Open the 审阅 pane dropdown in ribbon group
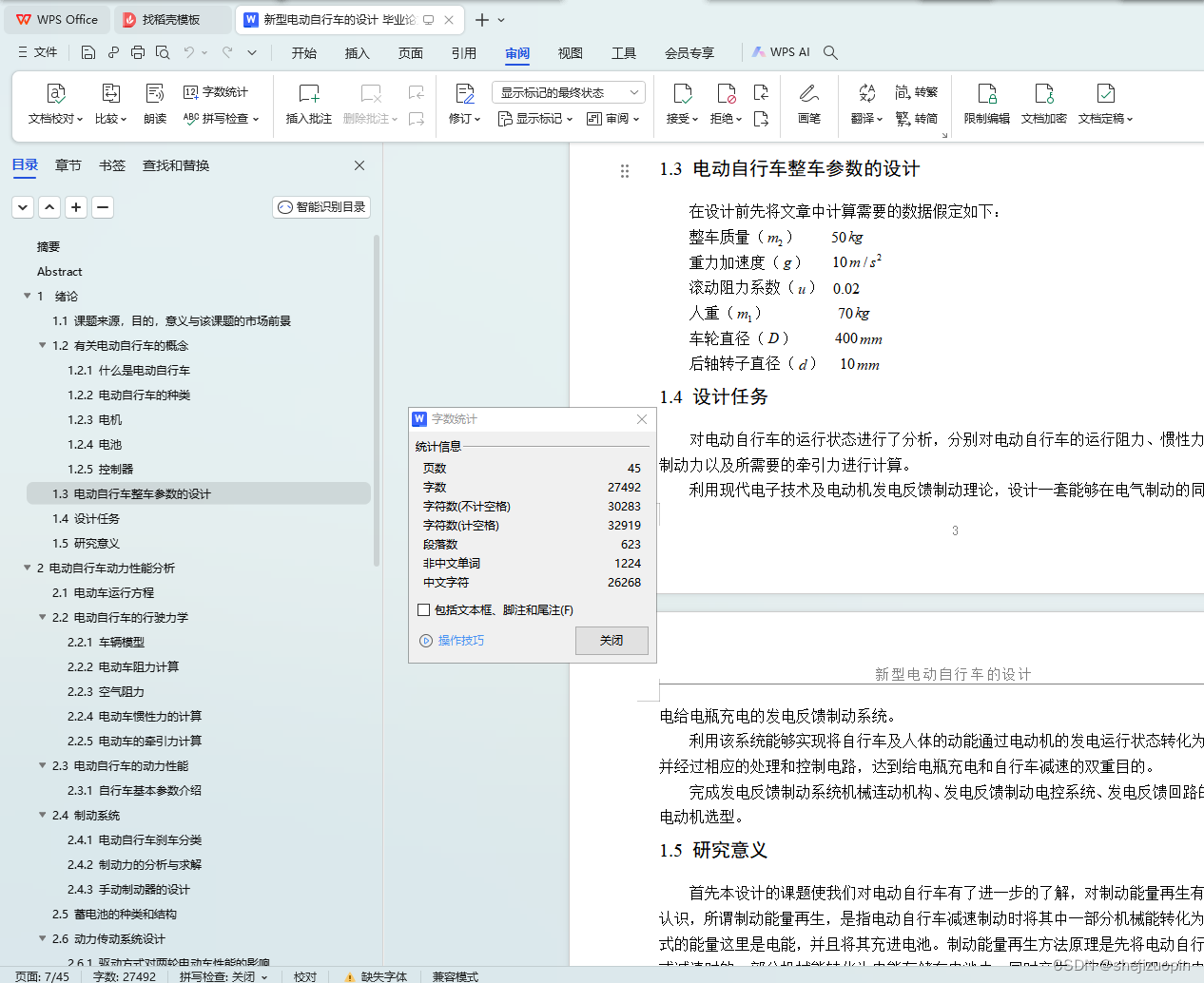This screenshot has width=1204, height=983. 613,119
